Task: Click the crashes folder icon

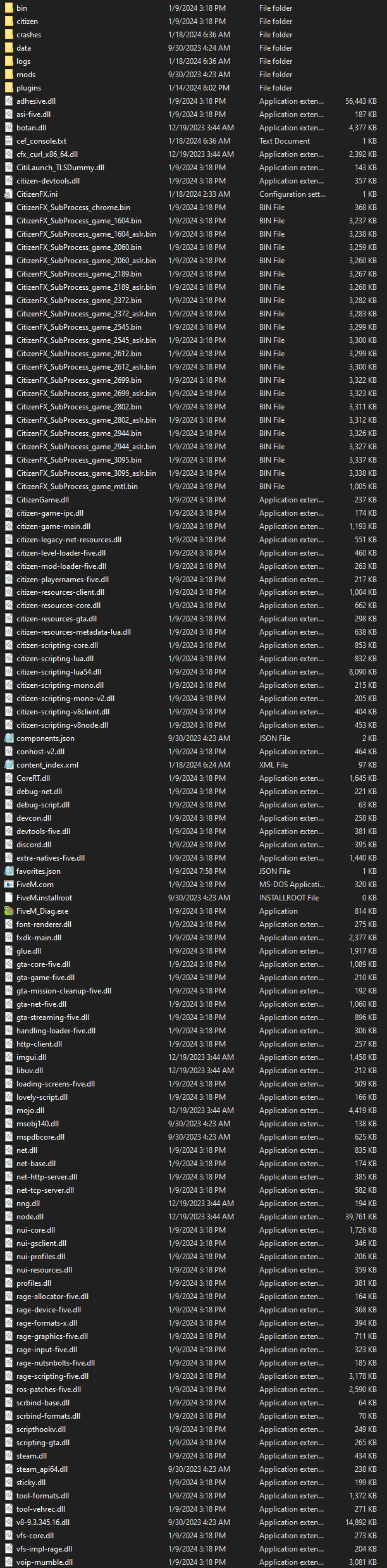Action: click(x=8, y=34)
